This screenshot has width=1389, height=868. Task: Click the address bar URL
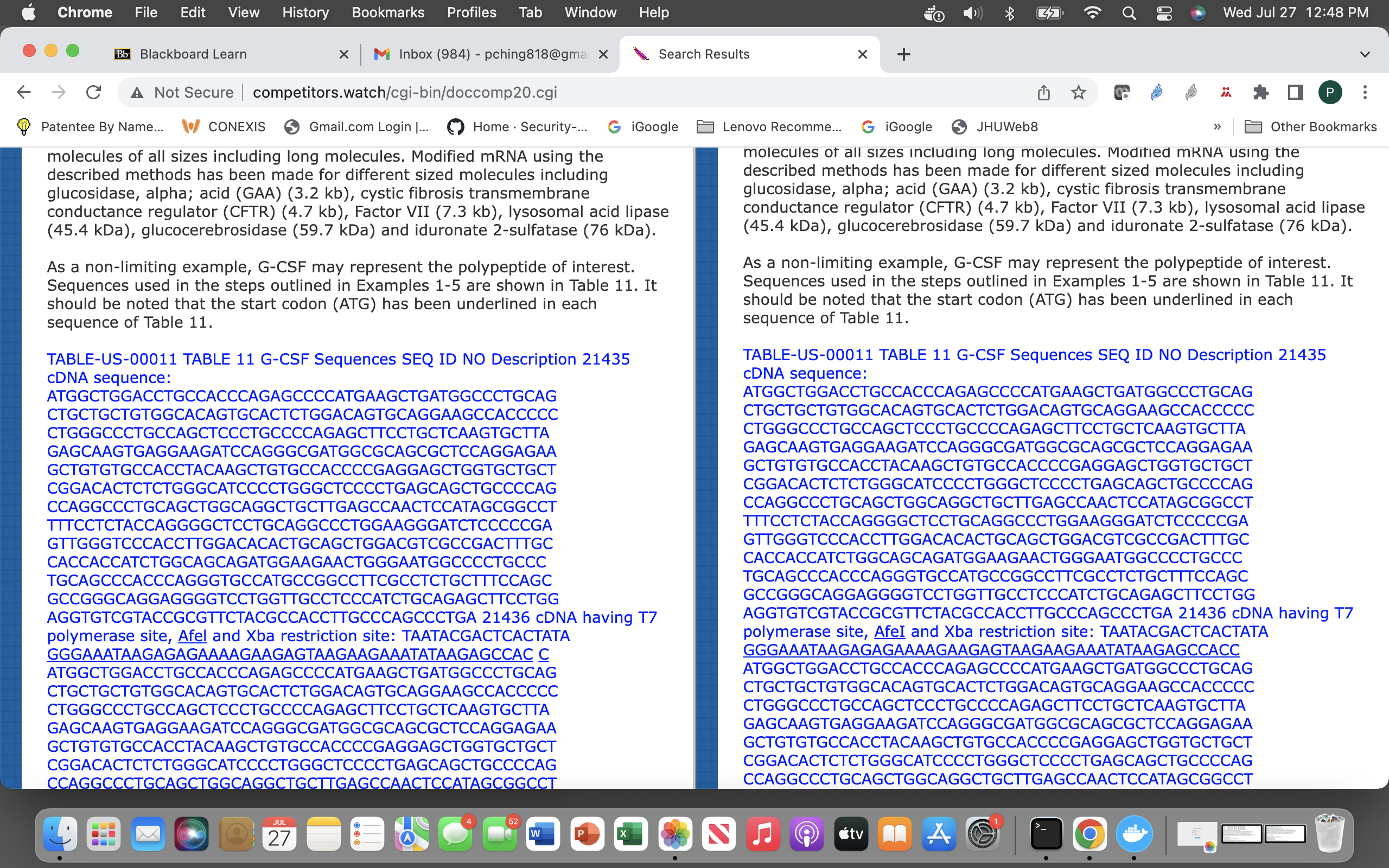tap(405, 92)
